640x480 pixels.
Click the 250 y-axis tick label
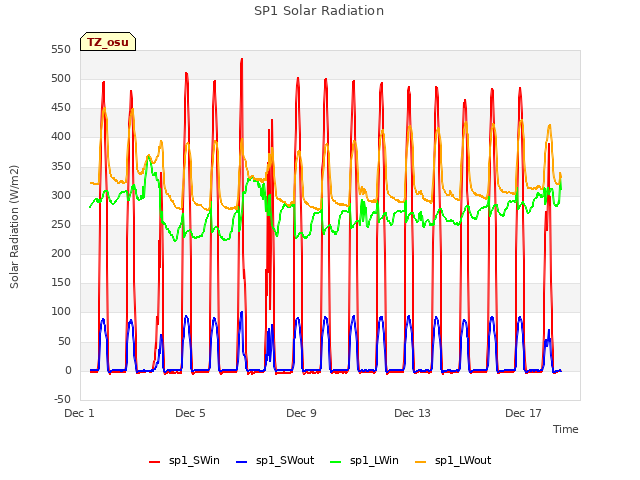[61, 224]
